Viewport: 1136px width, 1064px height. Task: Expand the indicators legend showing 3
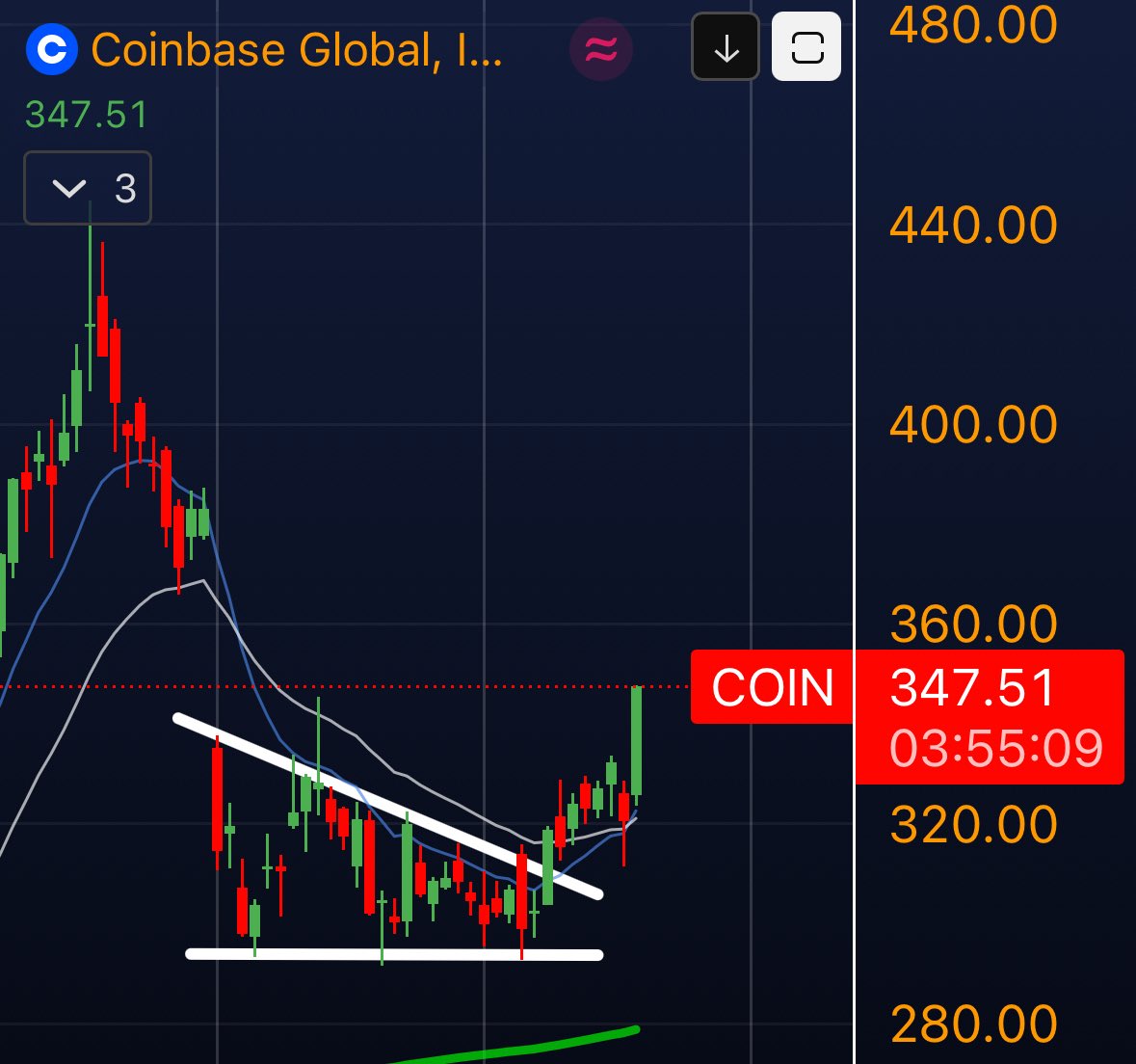point(88,188)
